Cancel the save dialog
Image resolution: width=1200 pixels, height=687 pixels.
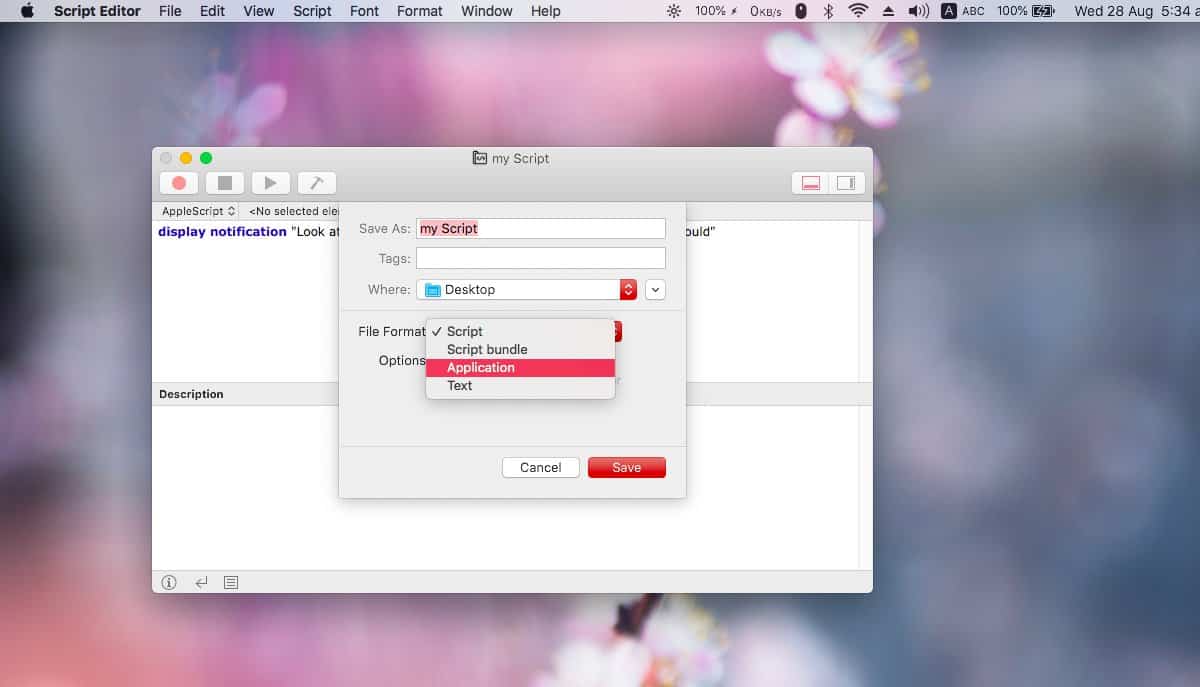(x=541, y=467)
